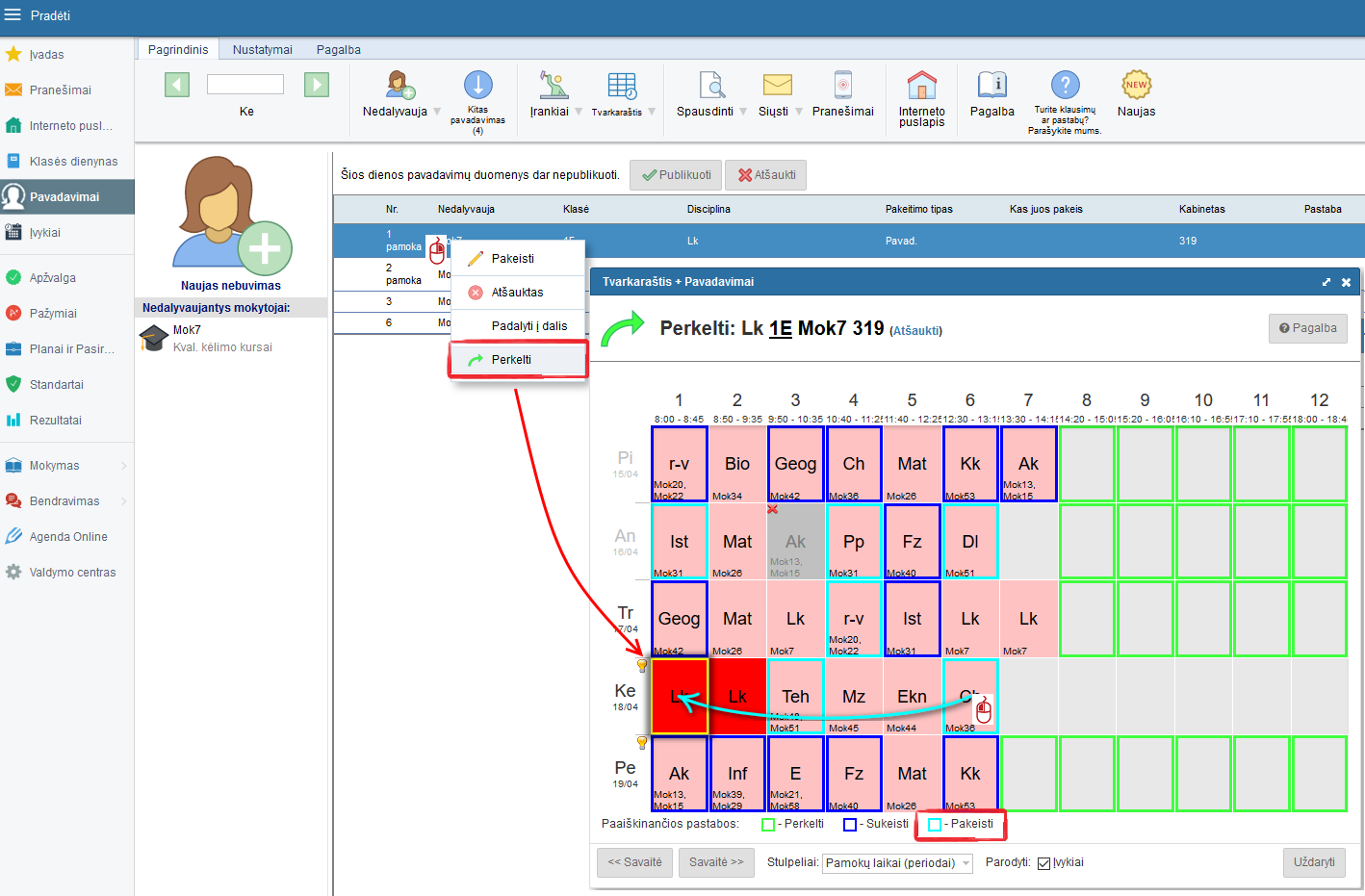Image resolution: width=1365 pixels, height=896 pixels.
Task: Click the date input field above Ke
Action: (245, 85)
